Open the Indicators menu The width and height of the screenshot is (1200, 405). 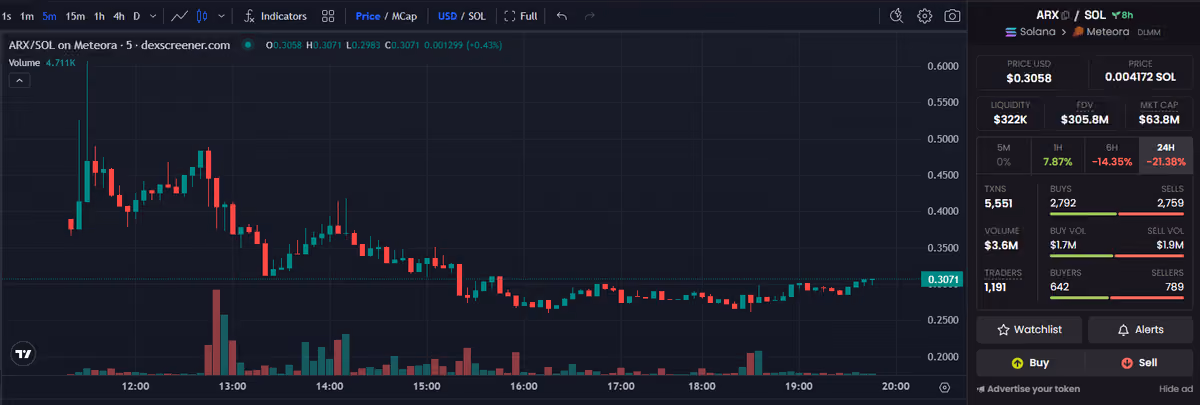(x=276, y=16)
